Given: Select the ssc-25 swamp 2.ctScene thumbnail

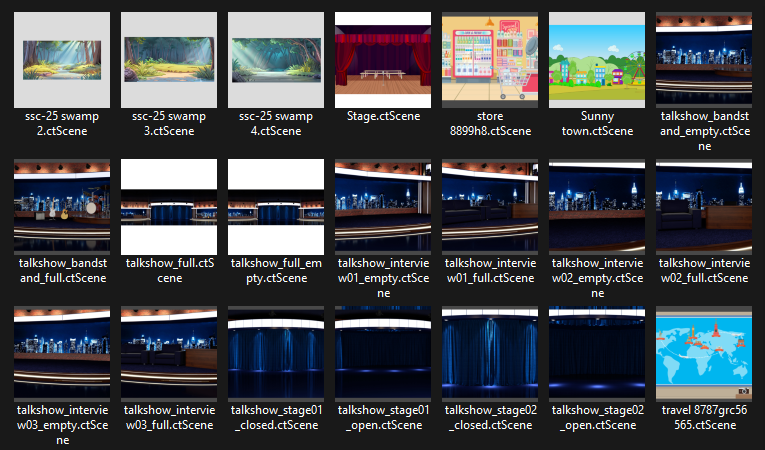Looking at the screenshot, I should point(62,60).
